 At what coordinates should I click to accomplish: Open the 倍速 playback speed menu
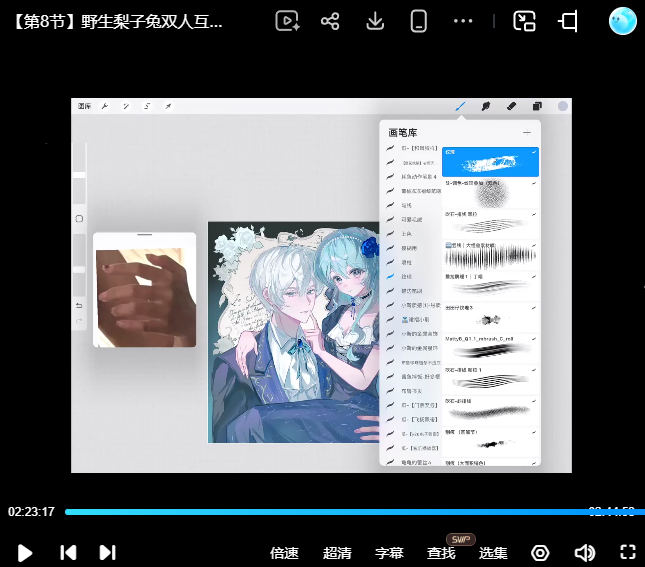[x=284, y=553]
